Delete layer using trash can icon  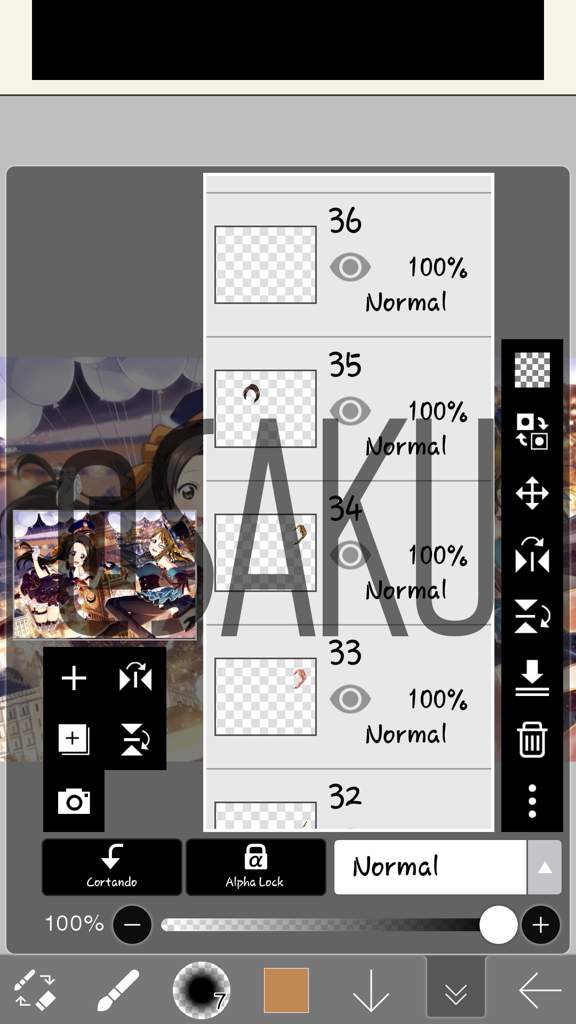pyautogui.click(x=532, y=740)
